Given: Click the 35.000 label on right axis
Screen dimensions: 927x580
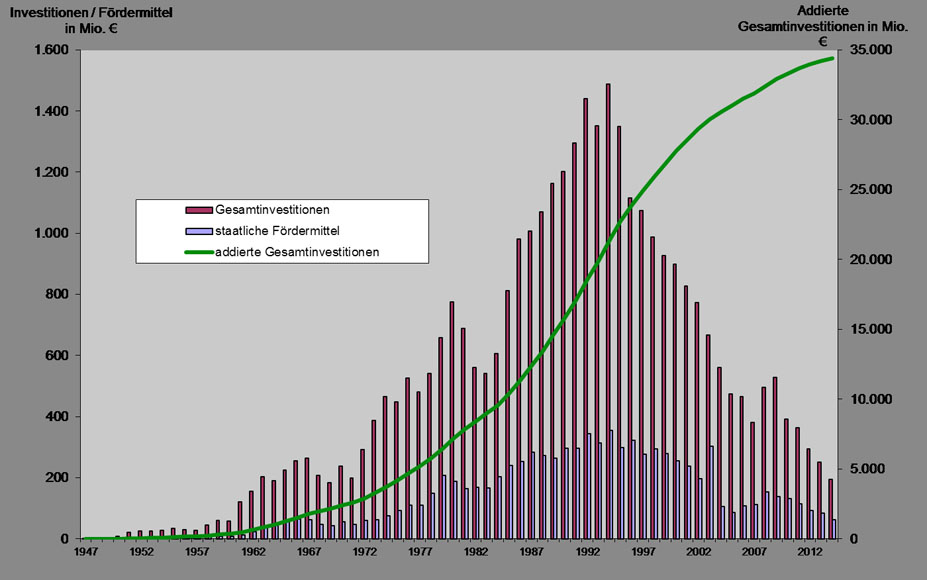Looking at the screenshot, I should click(865, 50).
